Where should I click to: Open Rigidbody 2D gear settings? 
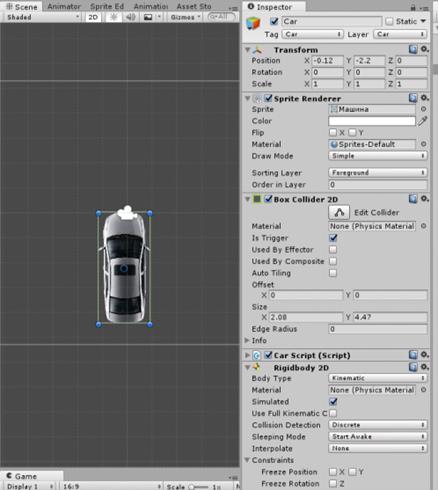(x=424, y=367)
